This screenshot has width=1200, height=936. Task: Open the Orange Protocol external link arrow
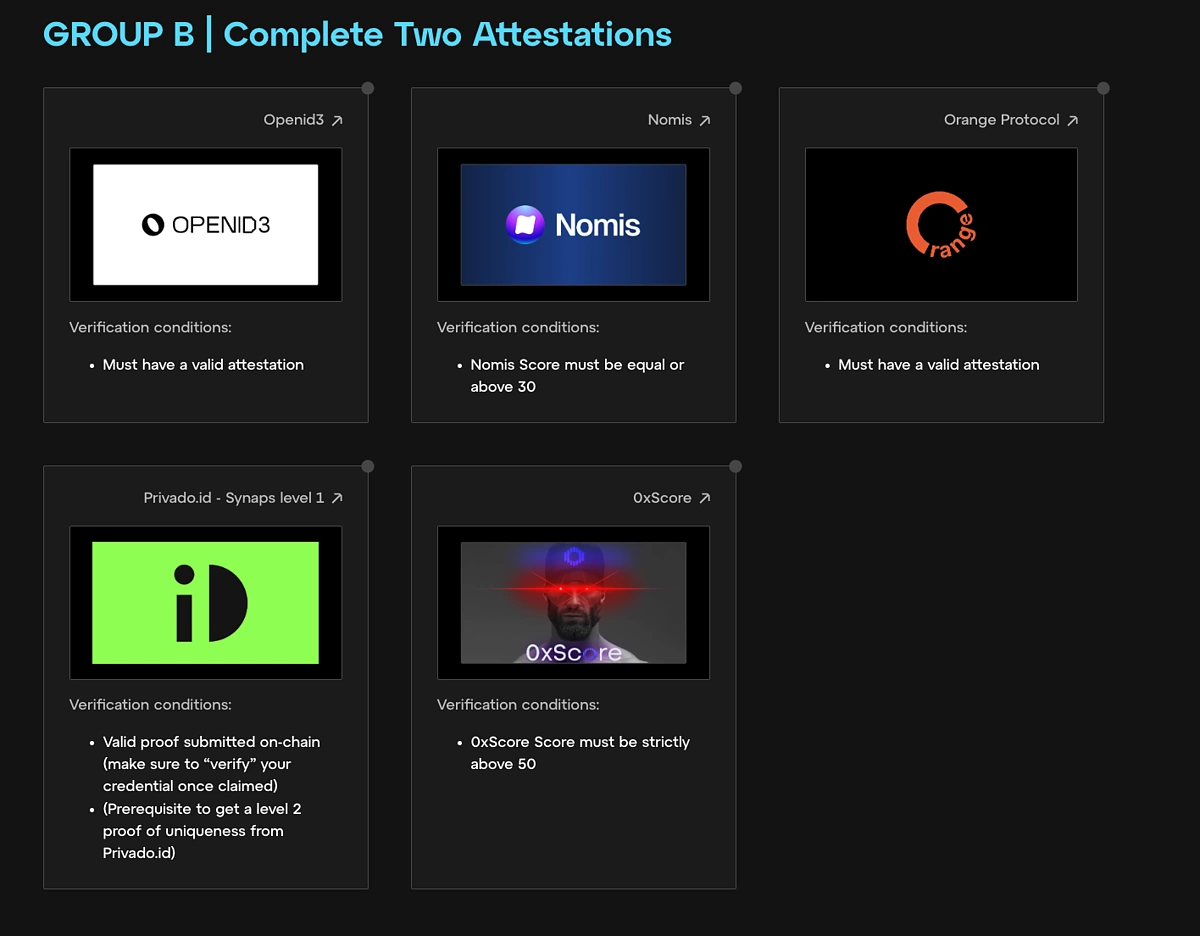tap(1073, 120)
